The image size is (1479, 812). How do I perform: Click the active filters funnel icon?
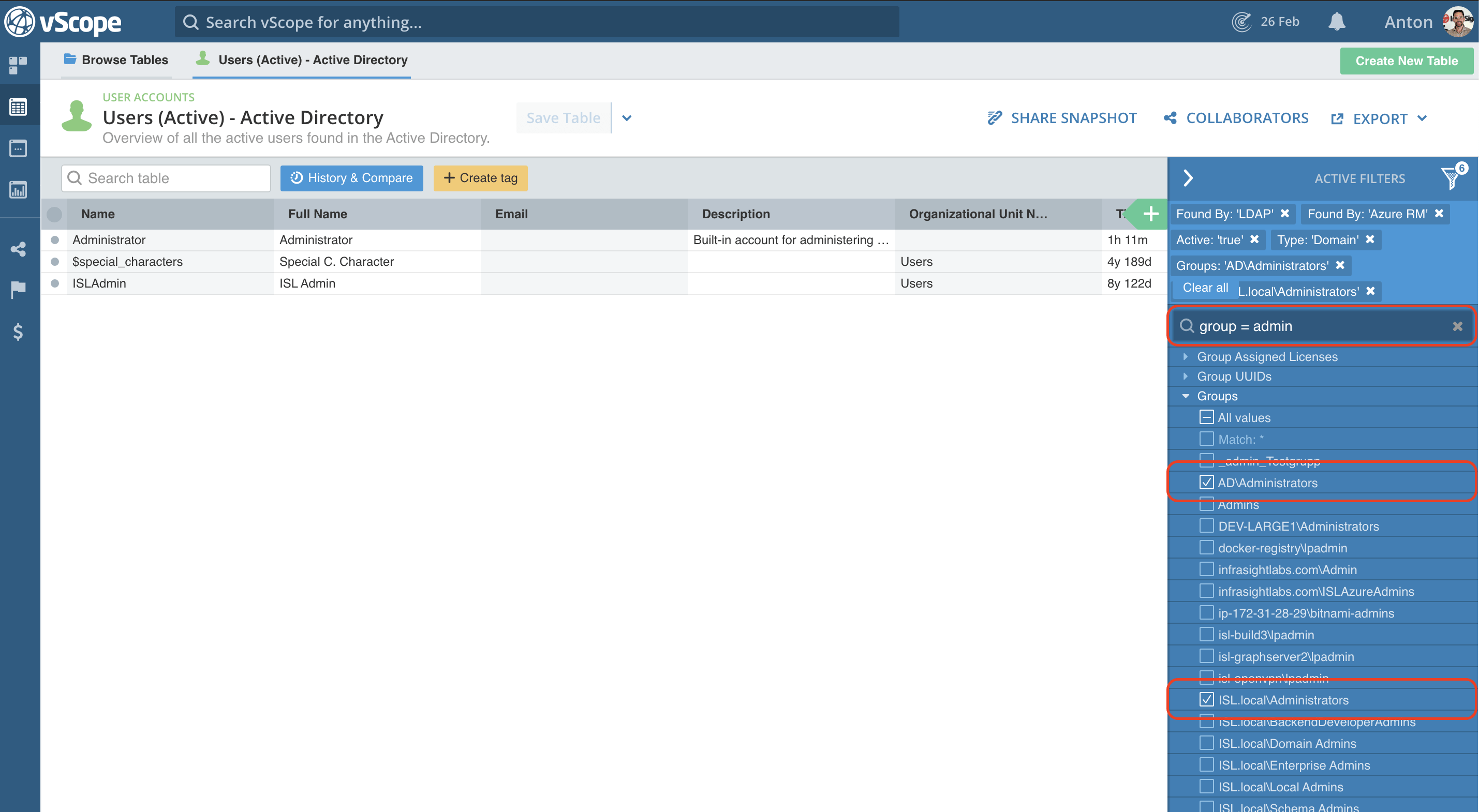pyautogui.click(x=1452, y=178)
